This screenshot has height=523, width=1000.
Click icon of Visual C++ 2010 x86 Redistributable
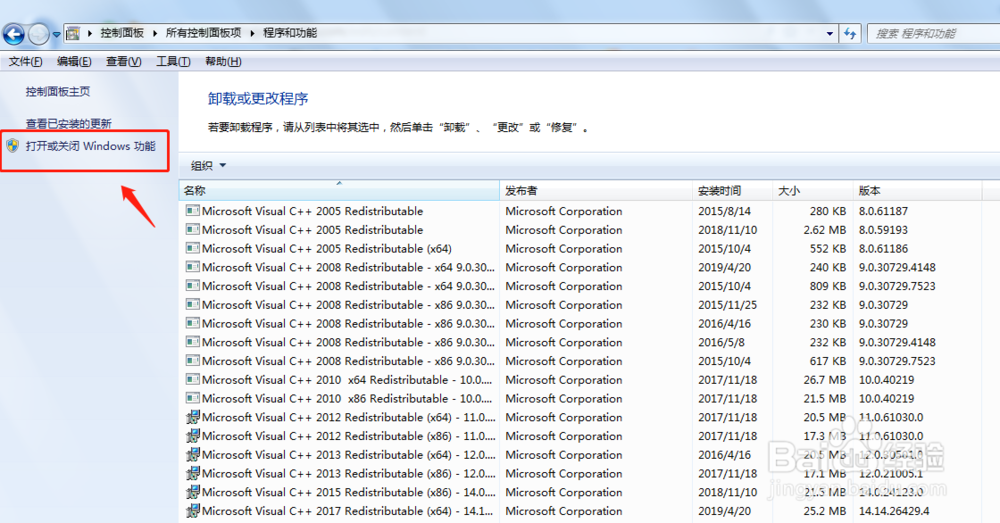193,398
